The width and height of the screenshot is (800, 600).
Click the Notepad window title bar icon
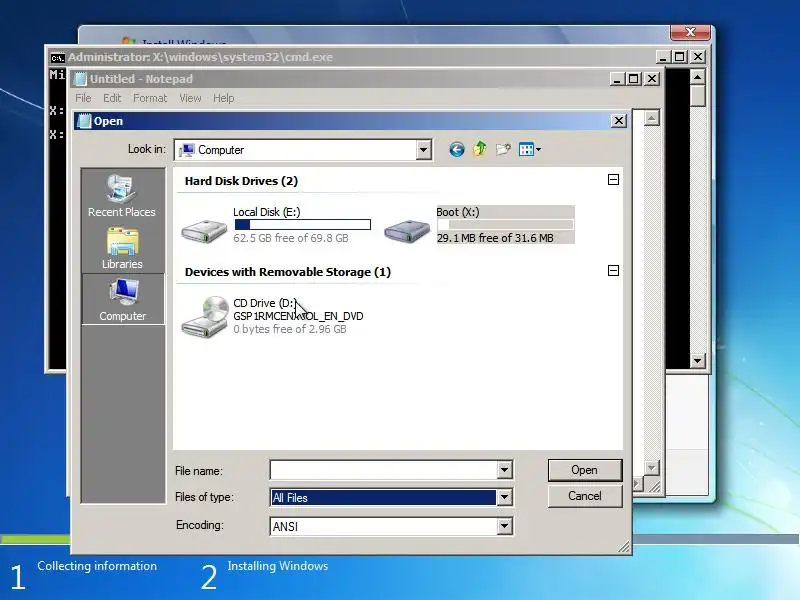pos(81,79)
